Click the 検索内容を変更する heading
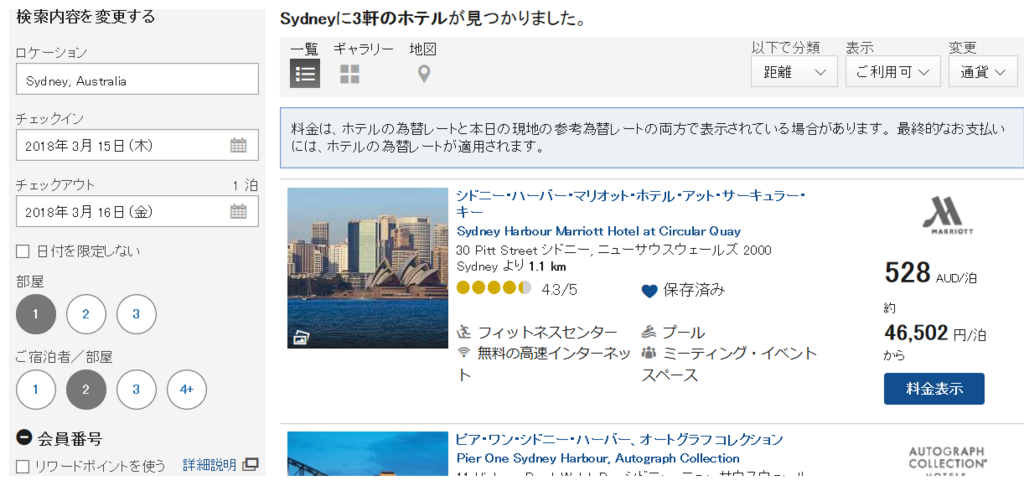The height and width of the screenshot is (491, 1024). click(x=86, y=17)
